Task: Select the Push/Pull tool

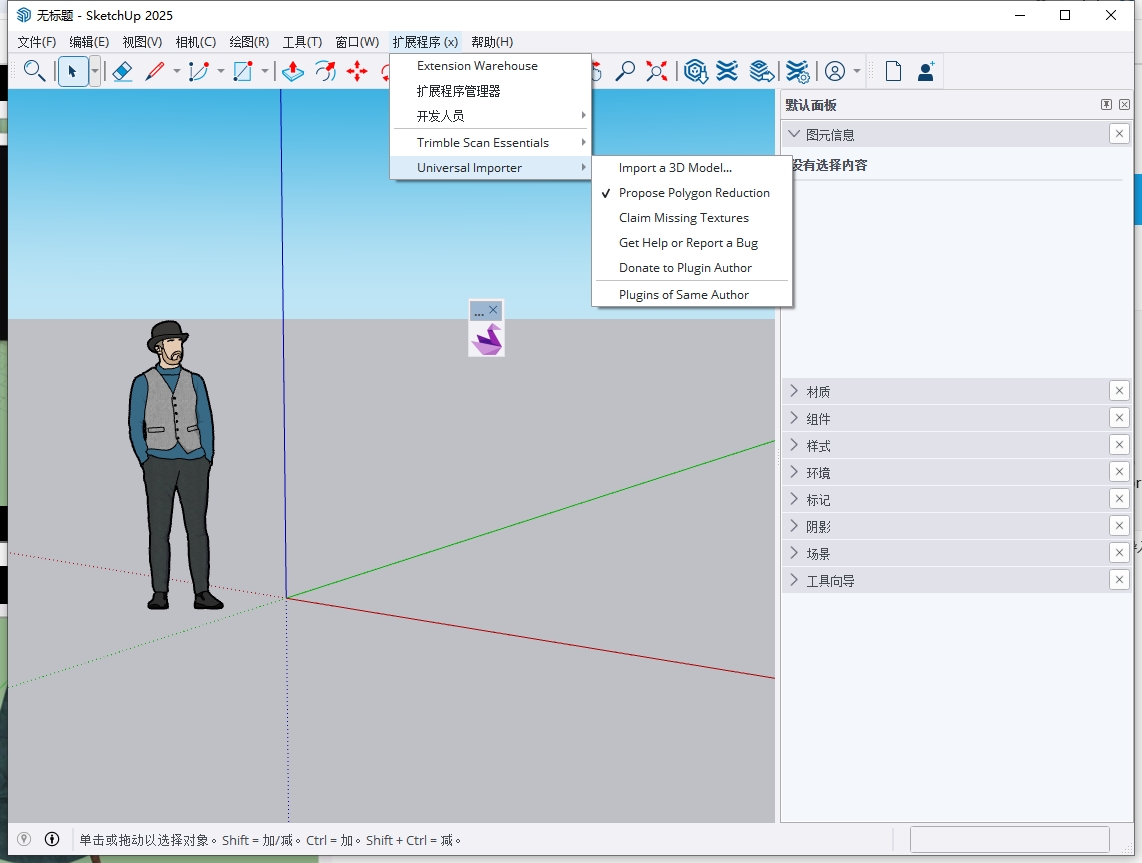Action: pos(293,71)
